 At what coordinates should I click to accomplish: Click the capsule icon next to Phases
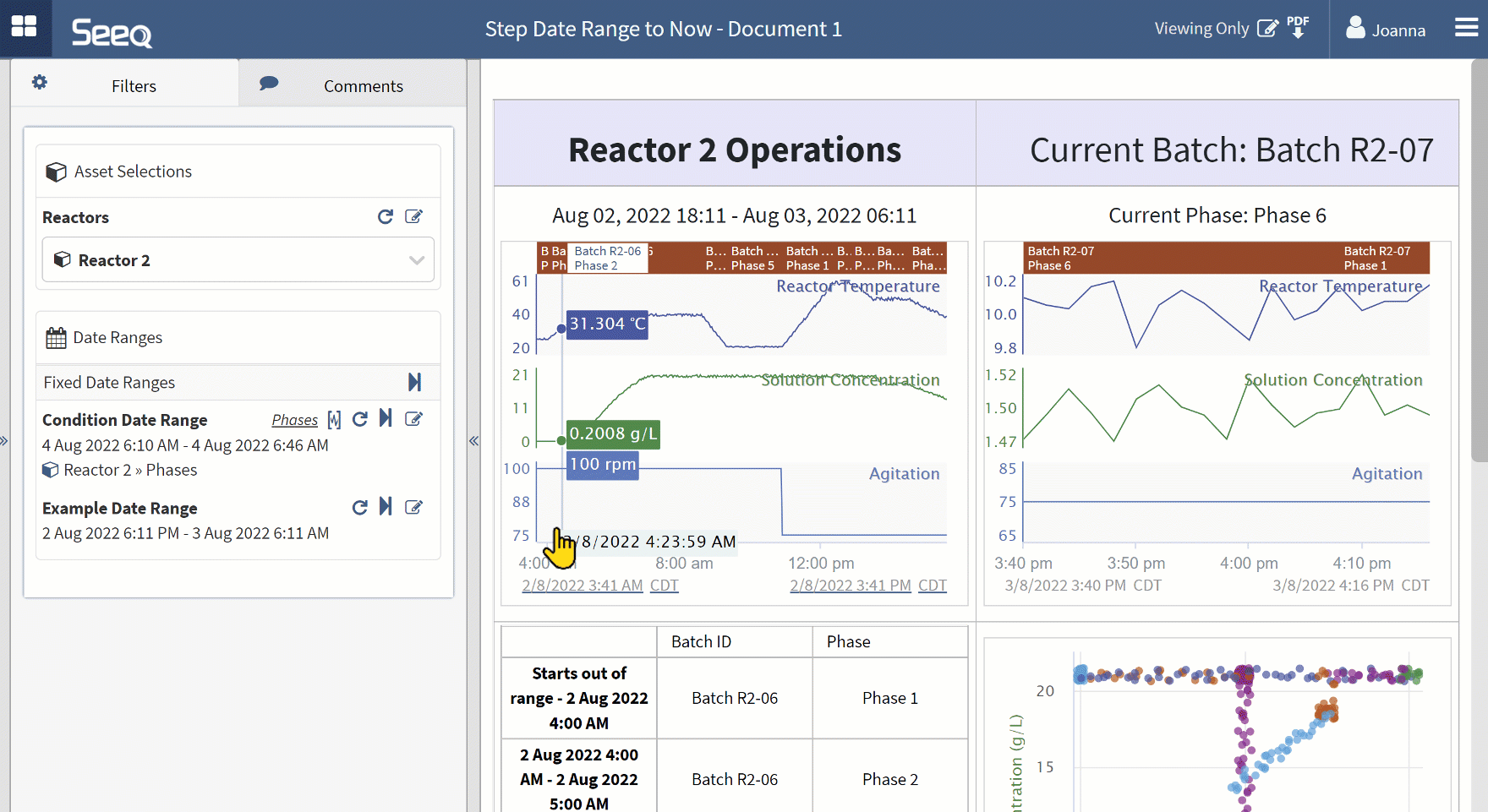[x=334, y=420]
